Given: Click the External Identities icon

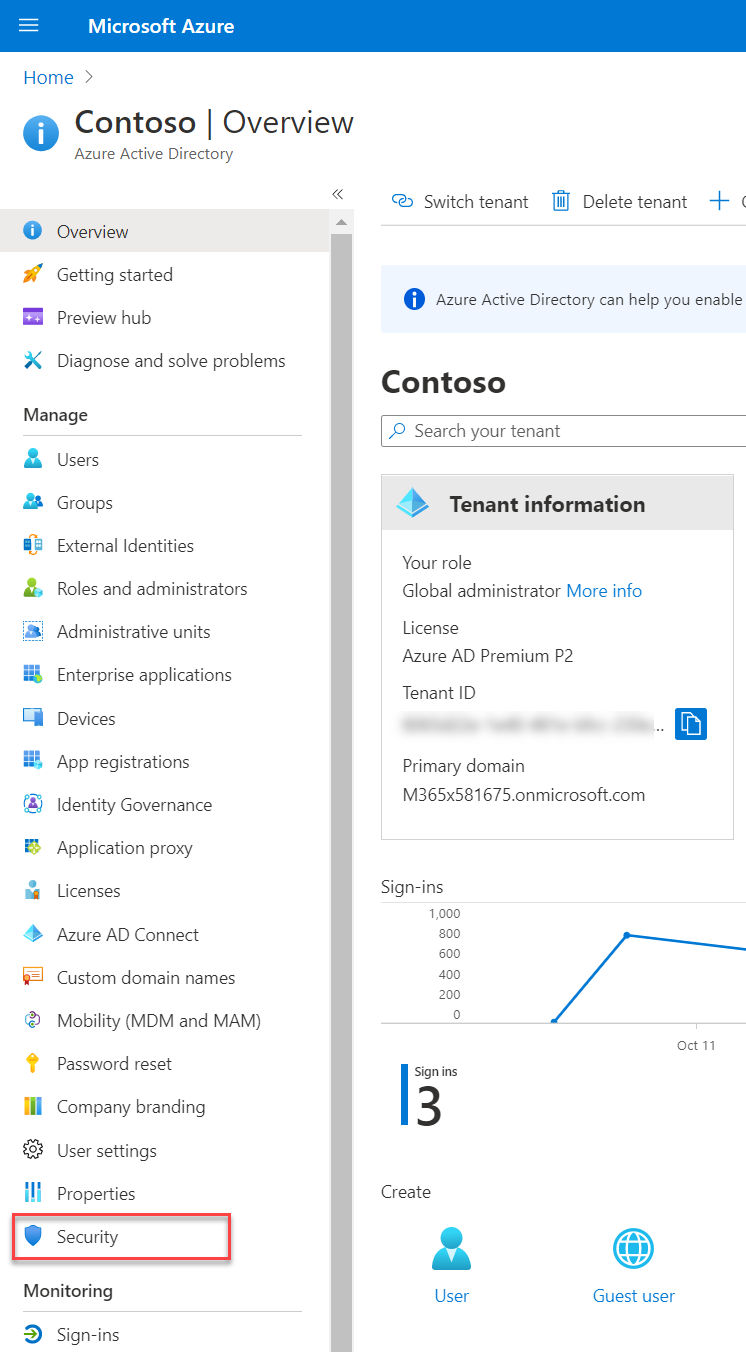Looking at the screenshot, I should pyautogui.click(x=33, y=545).
